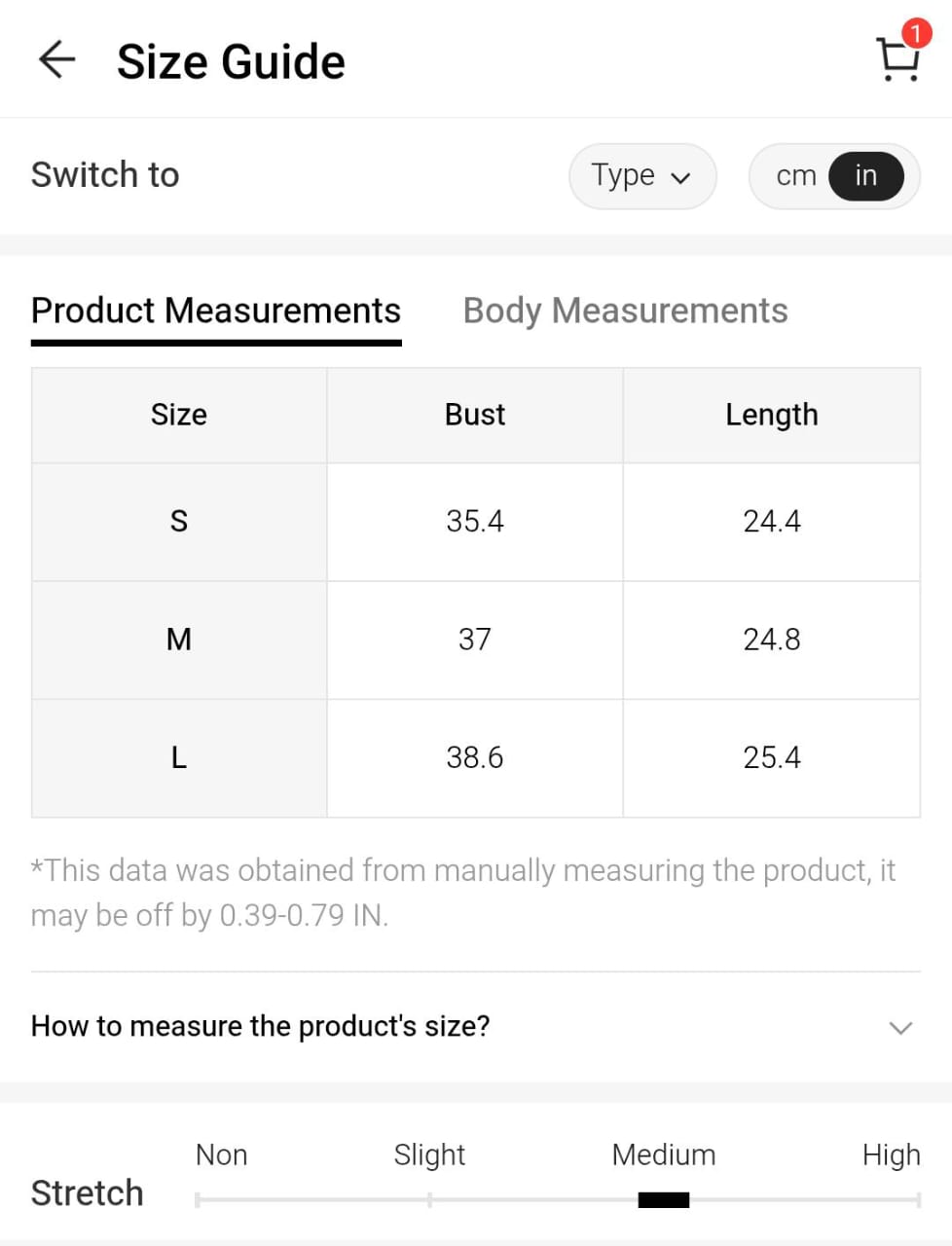Click the Length column header

771,415
